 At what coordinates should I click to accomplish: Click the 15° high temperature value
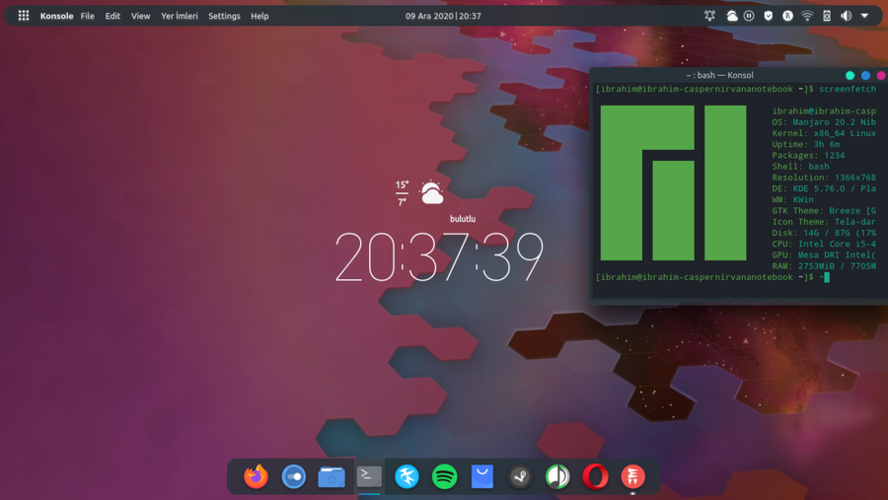pyautogui.click(x=402, y=185)
